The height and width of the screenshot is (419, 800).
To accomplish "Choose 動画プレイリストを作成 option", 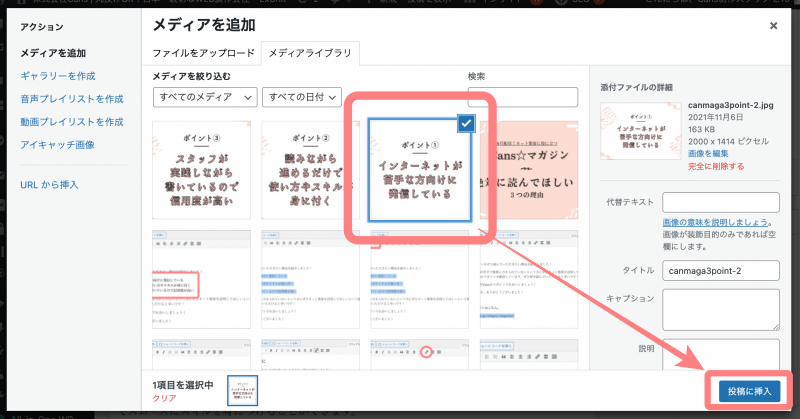I will pos(72,122).
